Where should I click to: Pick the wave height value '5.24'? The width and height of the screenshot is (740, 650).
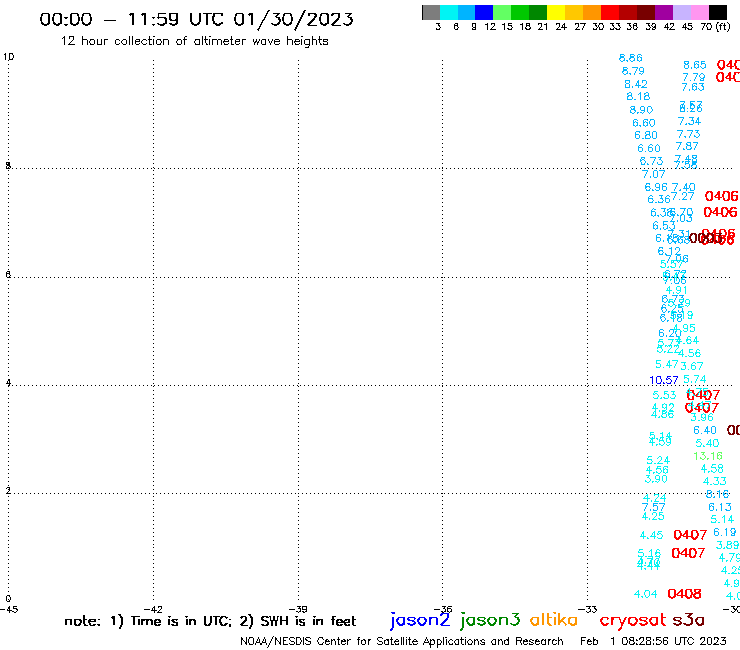(x=658, y=460)
